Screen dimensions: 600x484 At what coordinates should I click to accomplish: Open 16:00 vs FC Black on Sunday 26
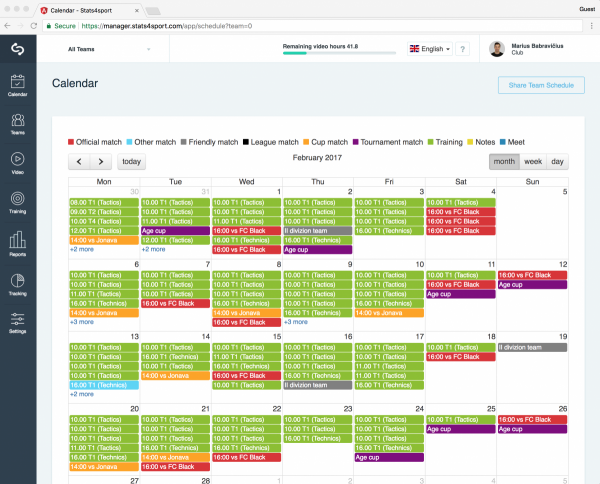tap(532, 419)
